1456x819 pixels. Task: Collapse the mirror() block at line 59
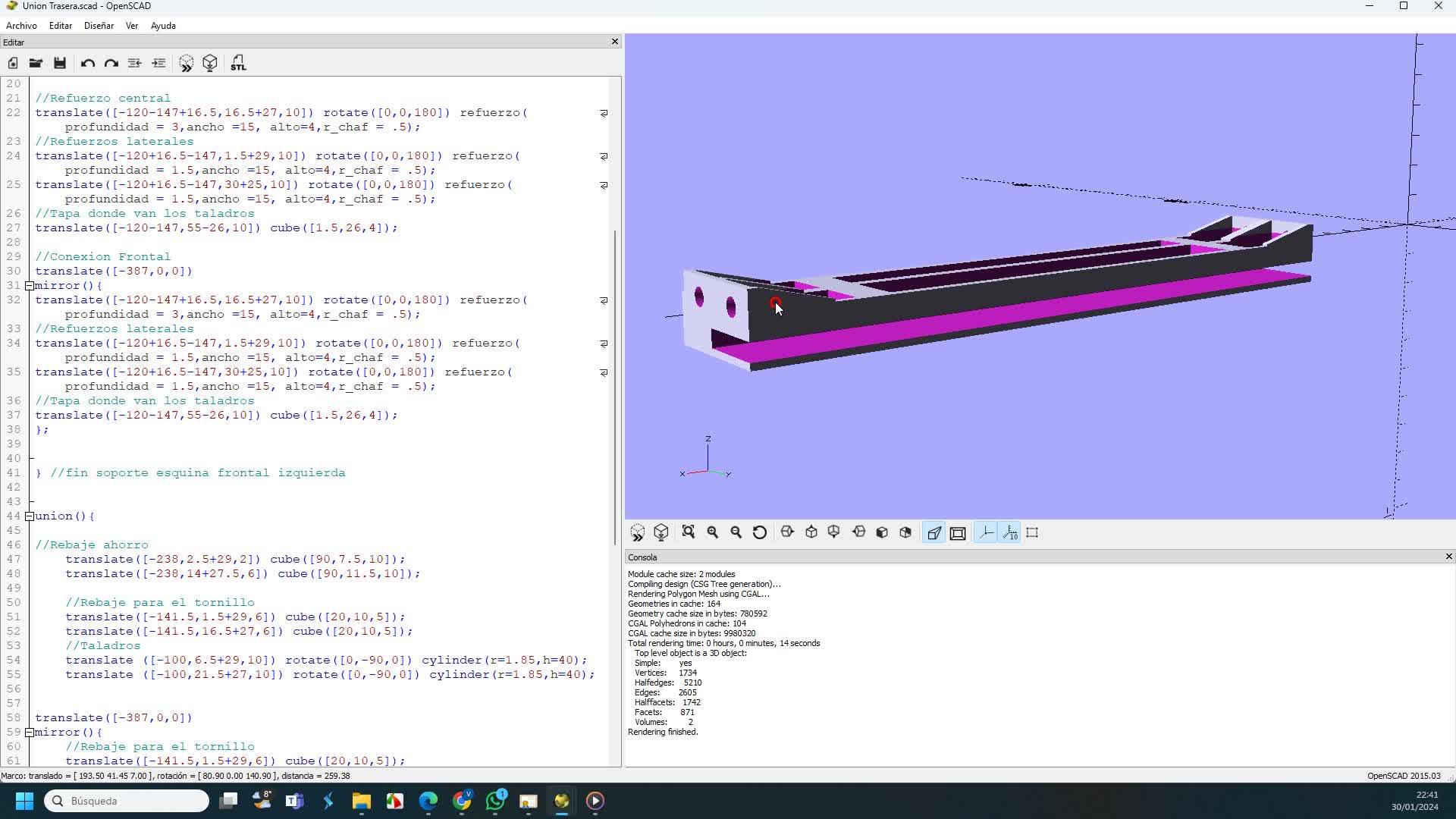[x=30, y=733]
